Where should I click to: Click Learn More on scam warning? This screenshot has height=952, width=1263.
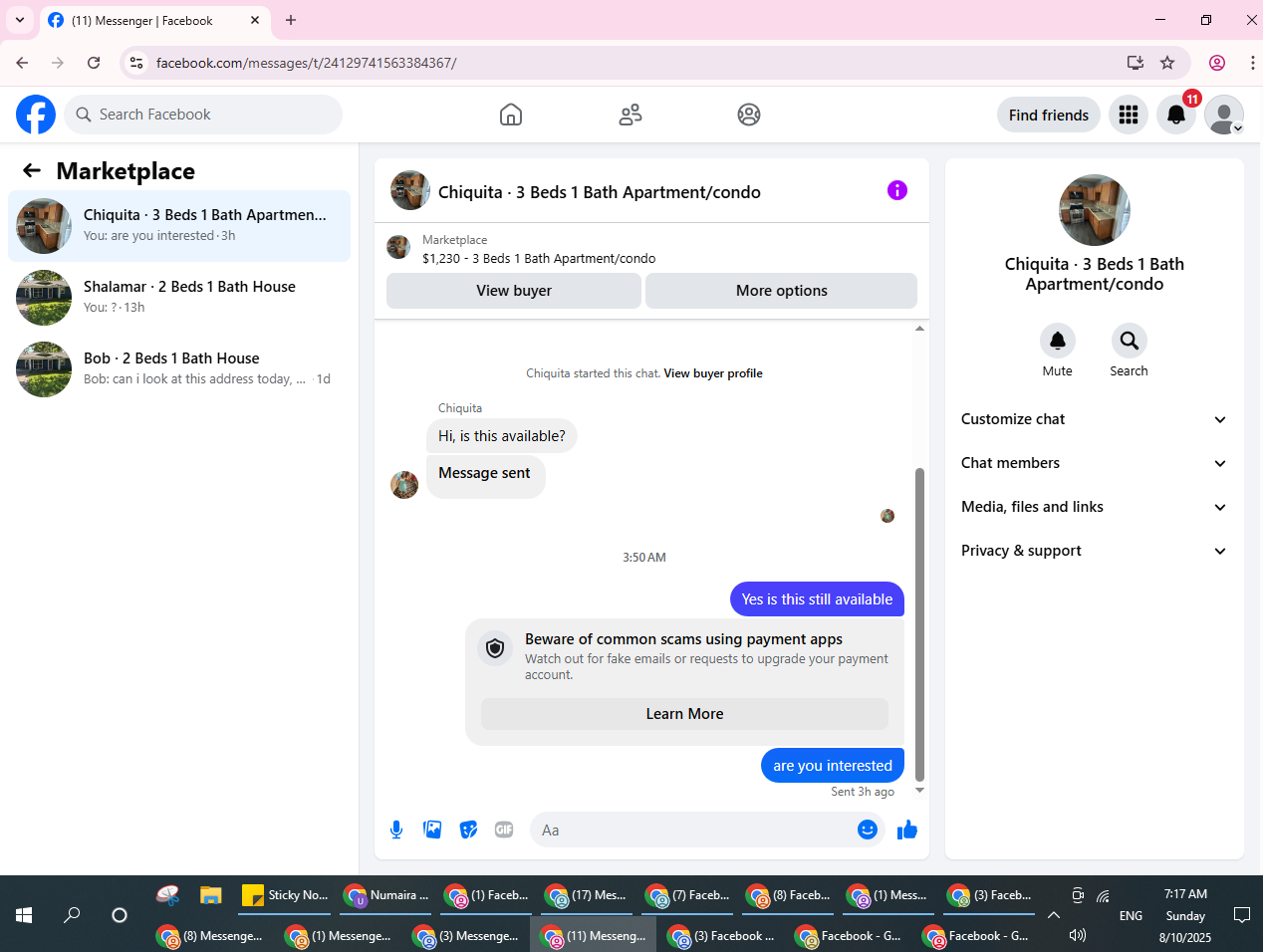[684, 714]
